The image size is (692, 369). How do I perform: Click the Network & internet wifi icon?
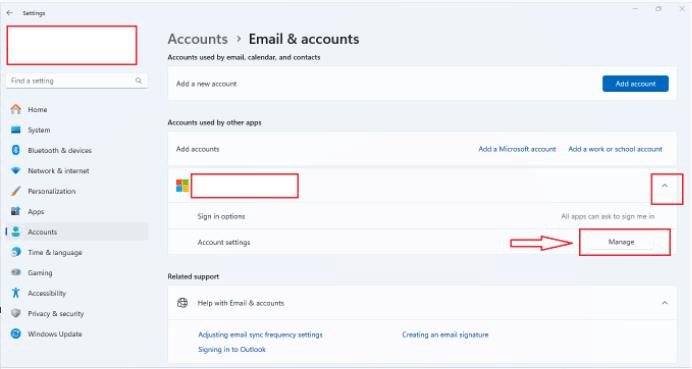click(16, 170)
